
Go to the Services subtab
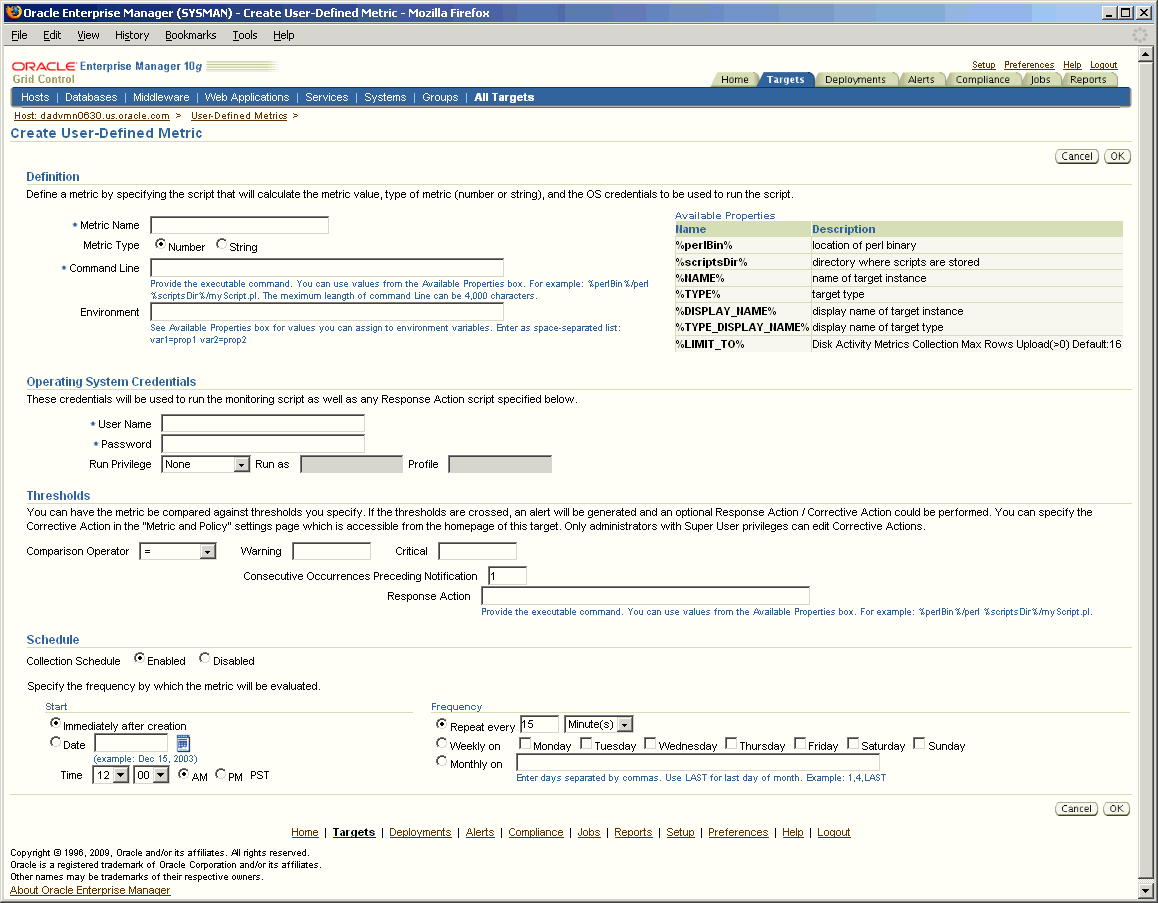coord(326,97)
